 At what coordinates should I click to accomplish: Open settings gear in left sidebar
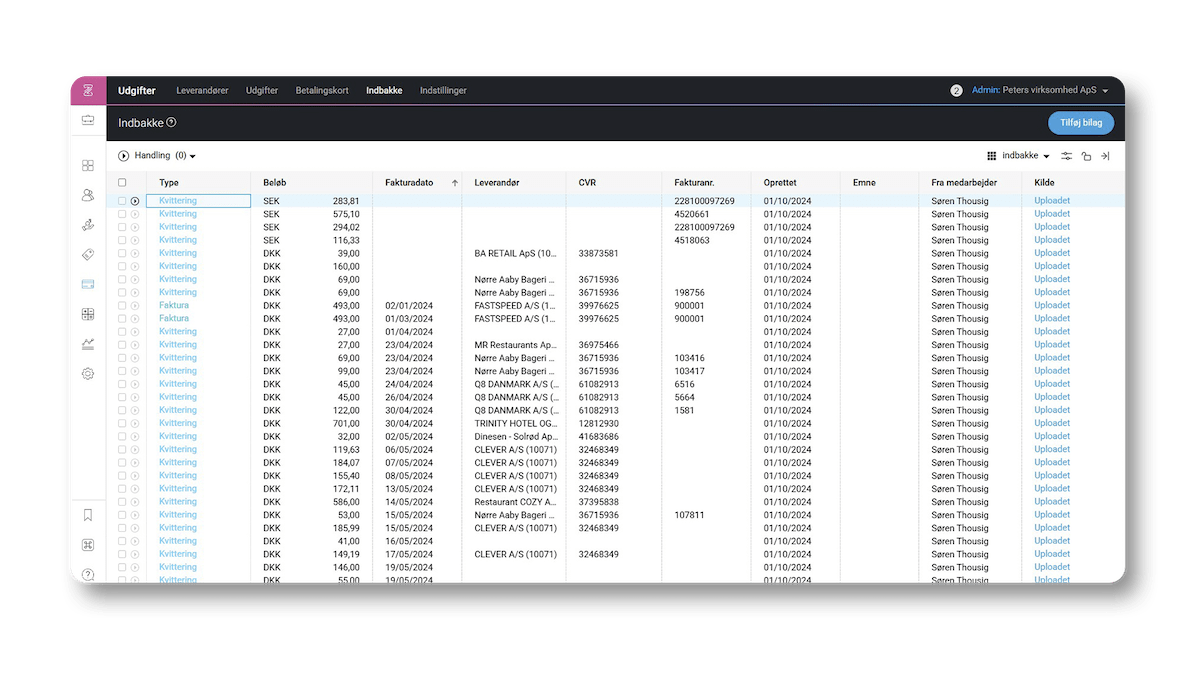pyautogui.click(x=88, y=374)
